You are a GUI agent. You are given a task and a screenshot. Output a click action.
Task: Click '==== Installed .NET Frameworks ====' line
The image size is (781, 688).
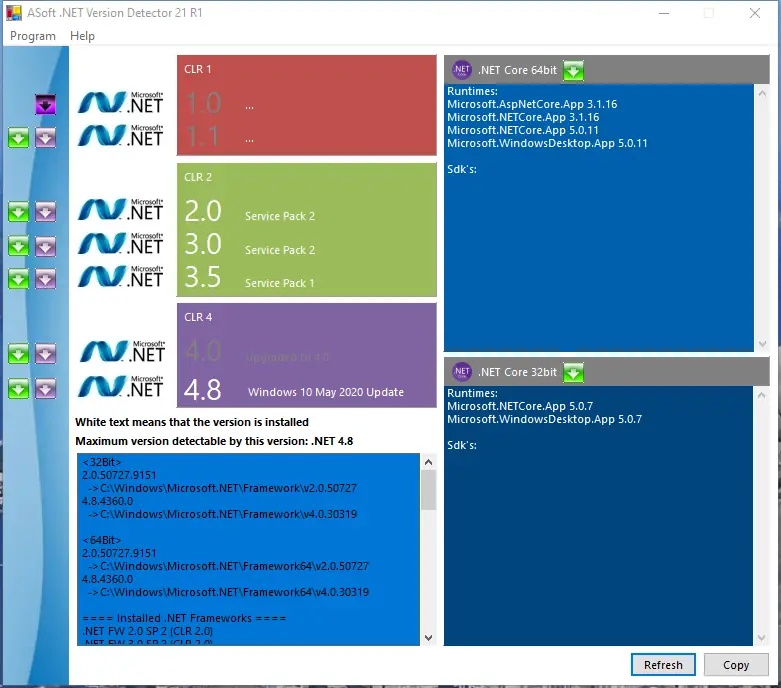(x=184, y=618)
